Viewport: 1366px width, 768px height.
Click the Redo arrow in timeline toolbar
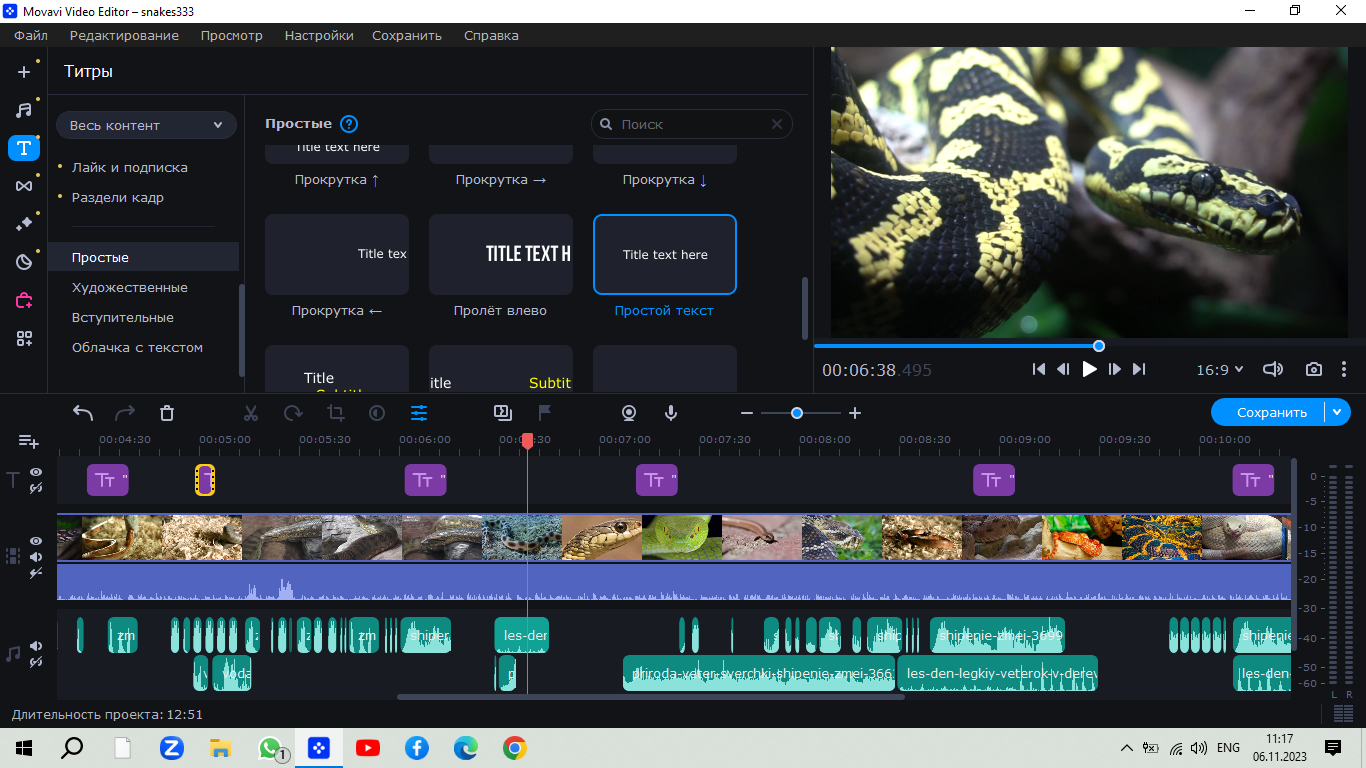(125, 413)
